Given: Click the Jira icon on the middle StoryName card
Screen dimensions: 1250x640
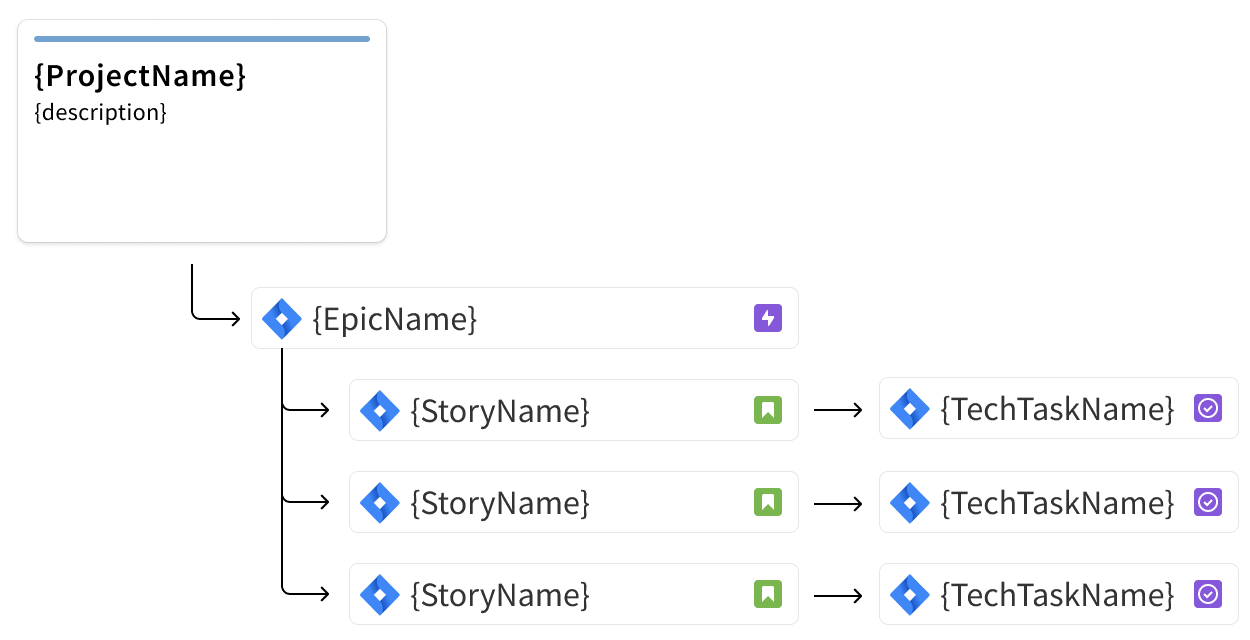Looking at the screenshot, I should pyautogui.click(x=379, y=503).
